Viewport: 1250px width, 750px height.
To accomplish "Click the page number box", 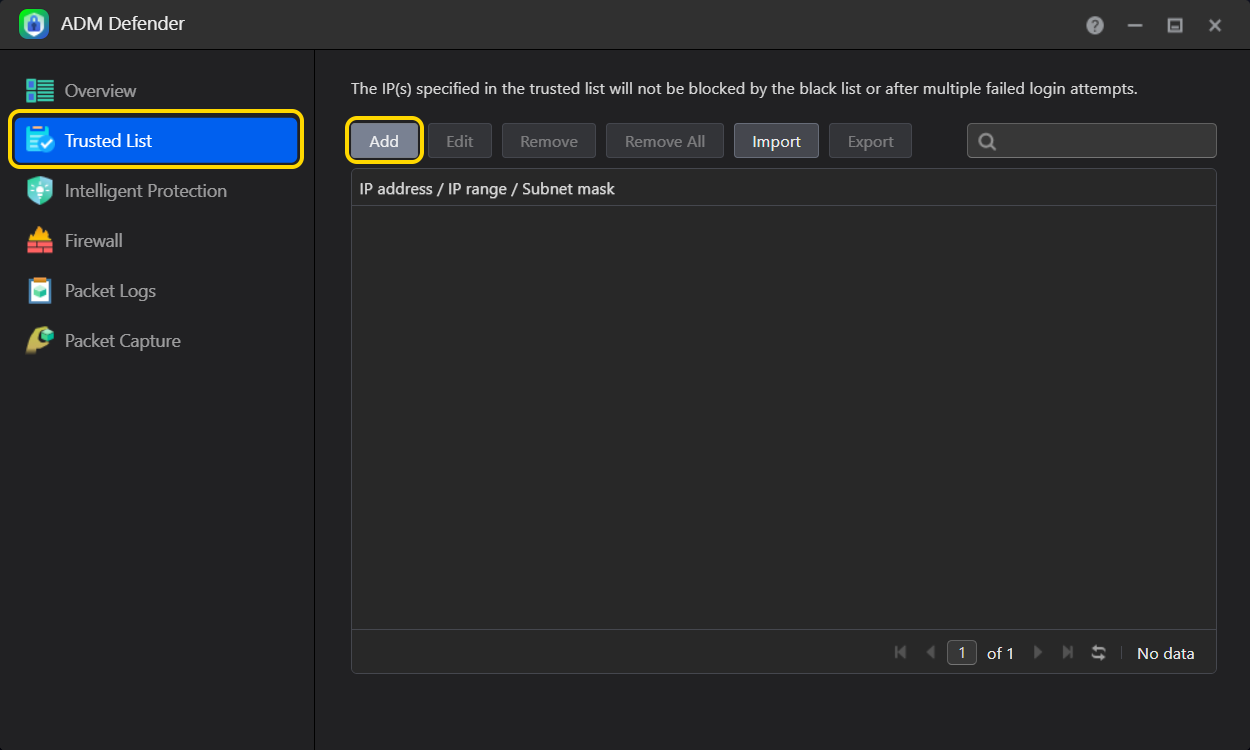I will point(962,653).
